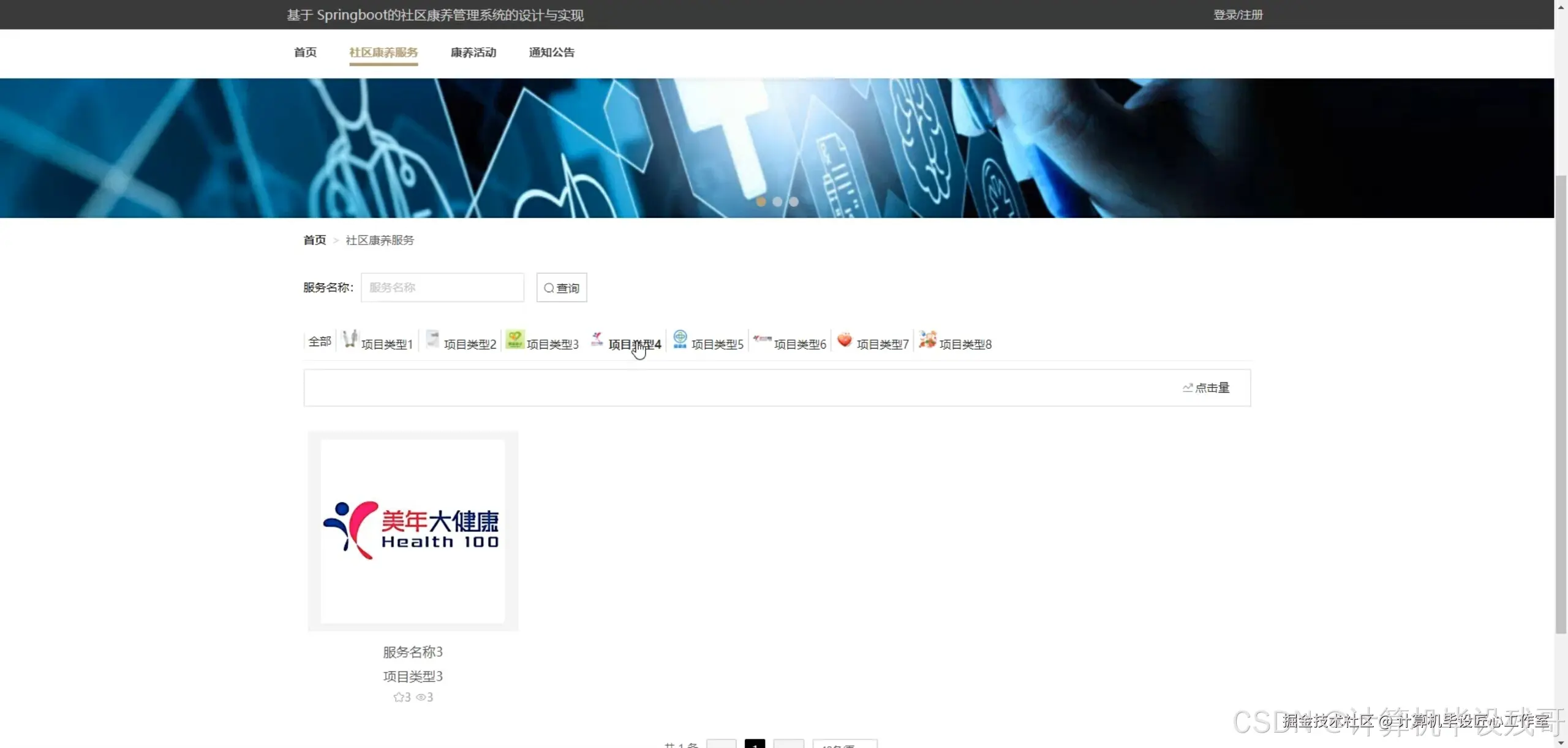The width and height of the screenshot is (1568, 748).
Task: Open the 康养活动 nav tab
Action: pos(473,53)
